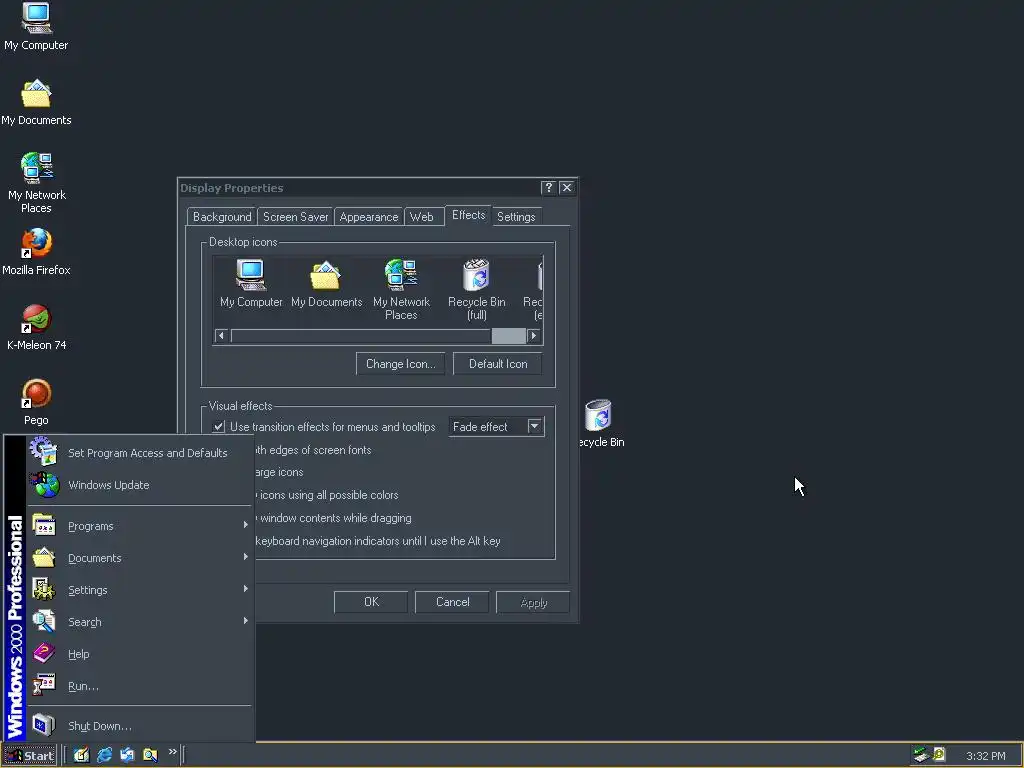Click the yellow document tray icon

939,754
